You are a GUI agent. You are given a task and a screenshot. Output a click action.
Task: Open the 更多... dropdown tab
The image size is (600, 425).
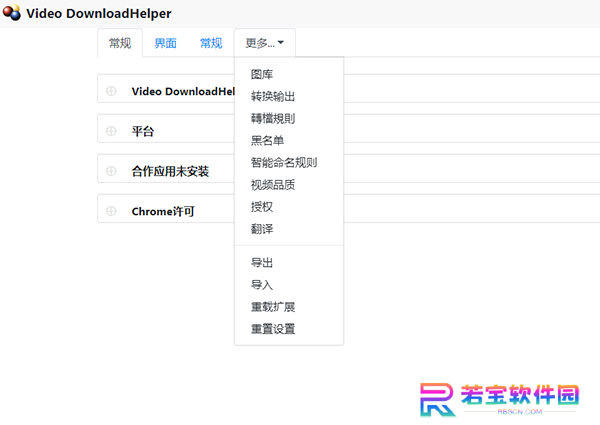coord(265,43)
